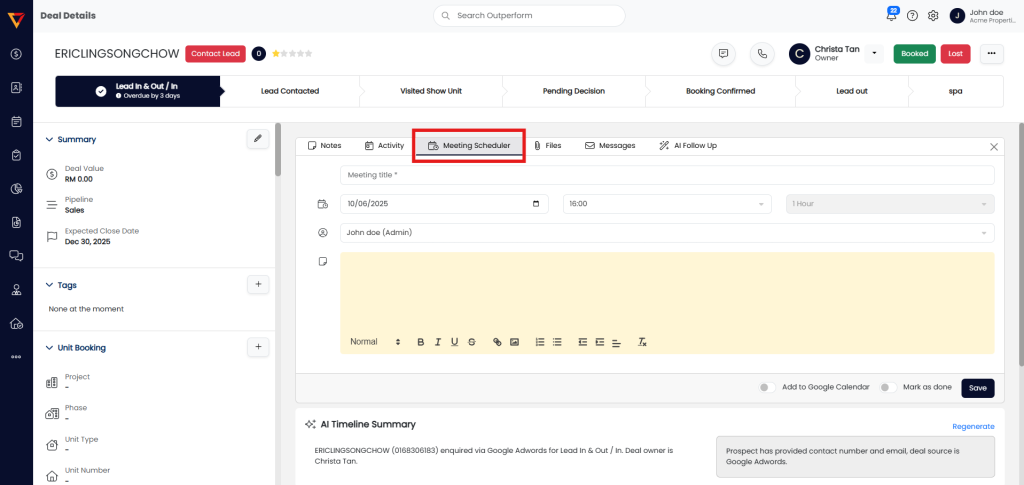Switch to the Notes tab
Viewport: 1024px width, 485px height.
click(x=325, y=146)
